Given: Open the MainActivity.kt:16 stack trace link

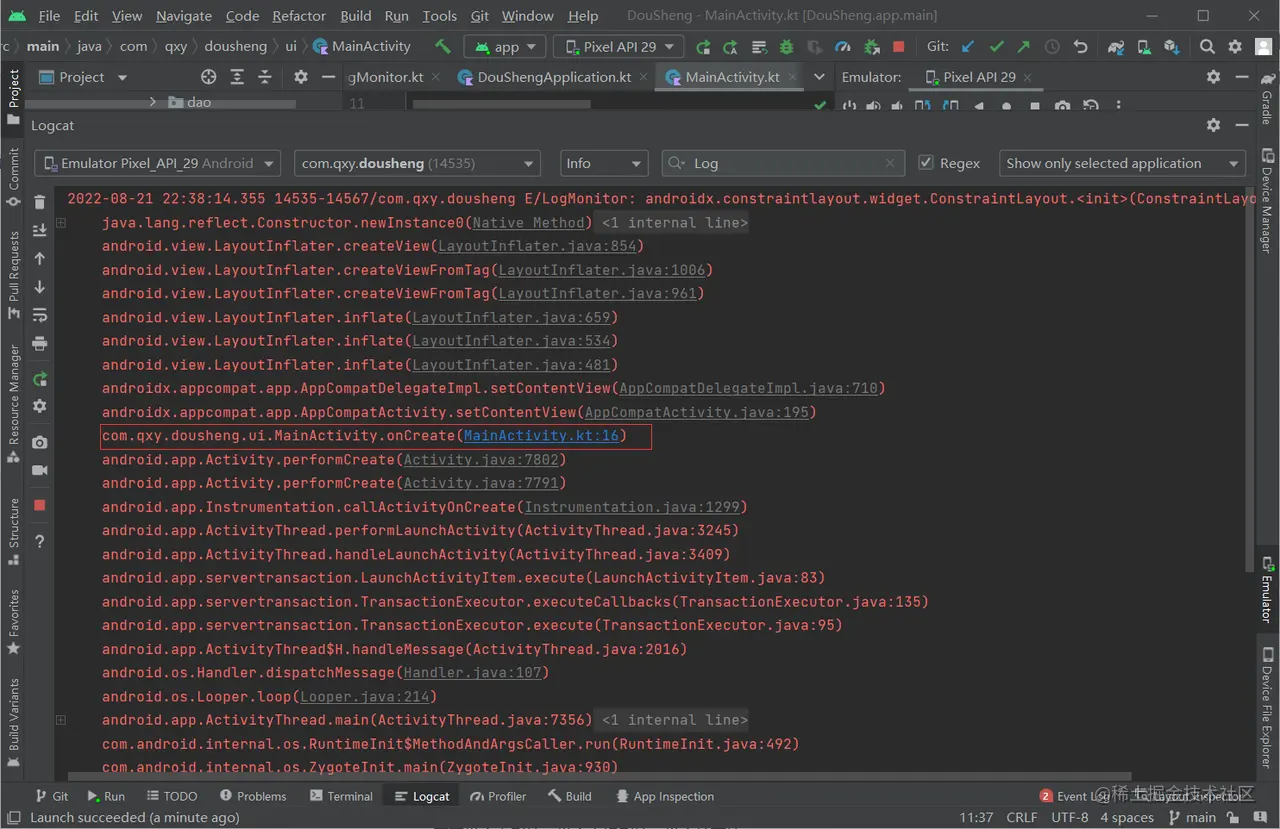Looking at the screenshot, I should pos(541,436).
